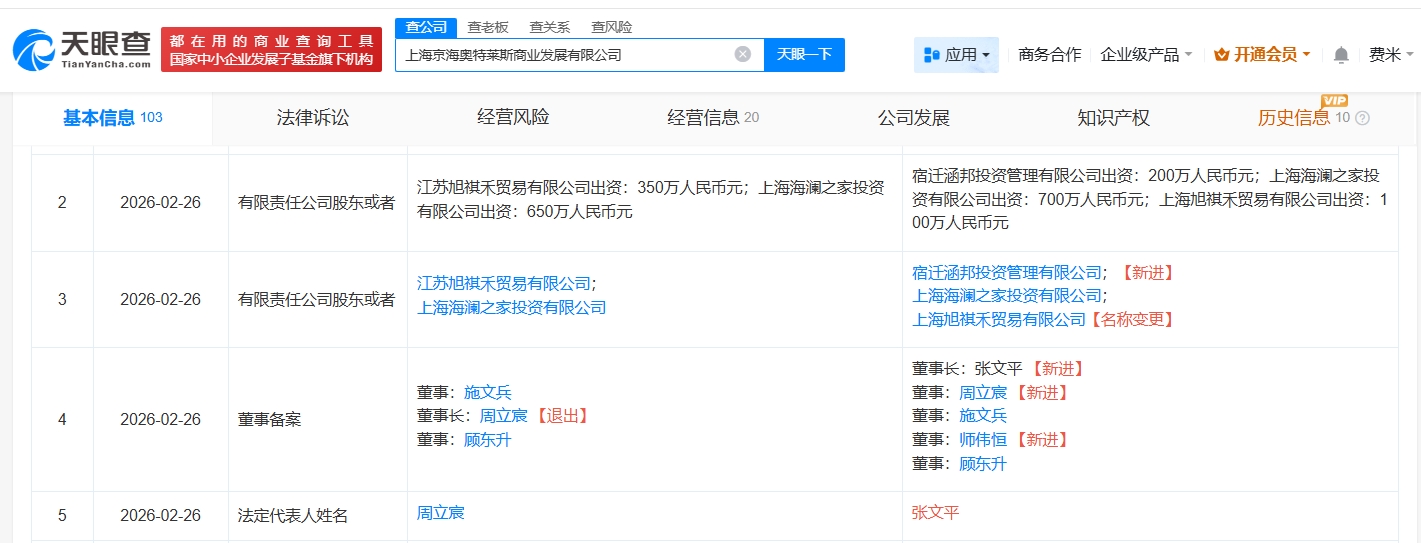Open the 经营风险 tab
This screenshot has width=1421, height=543.
coord(513,118)
